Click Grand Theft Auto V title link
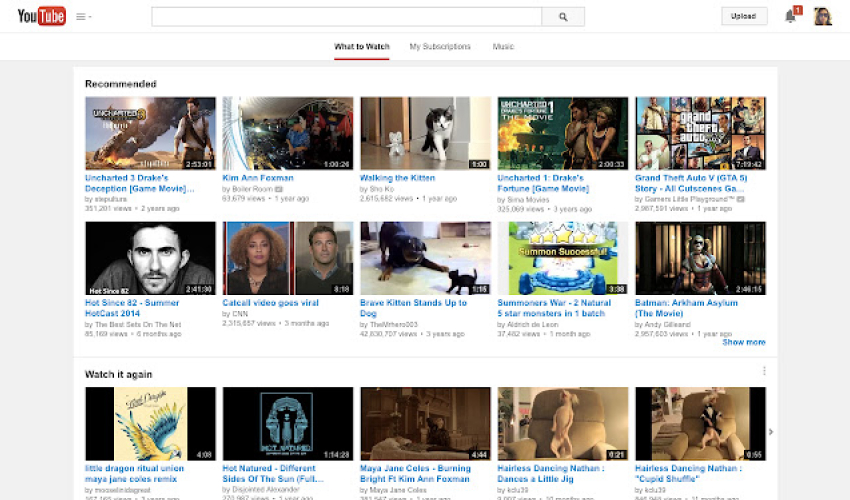This screenshot has height=500, width=850. [691, 183]
